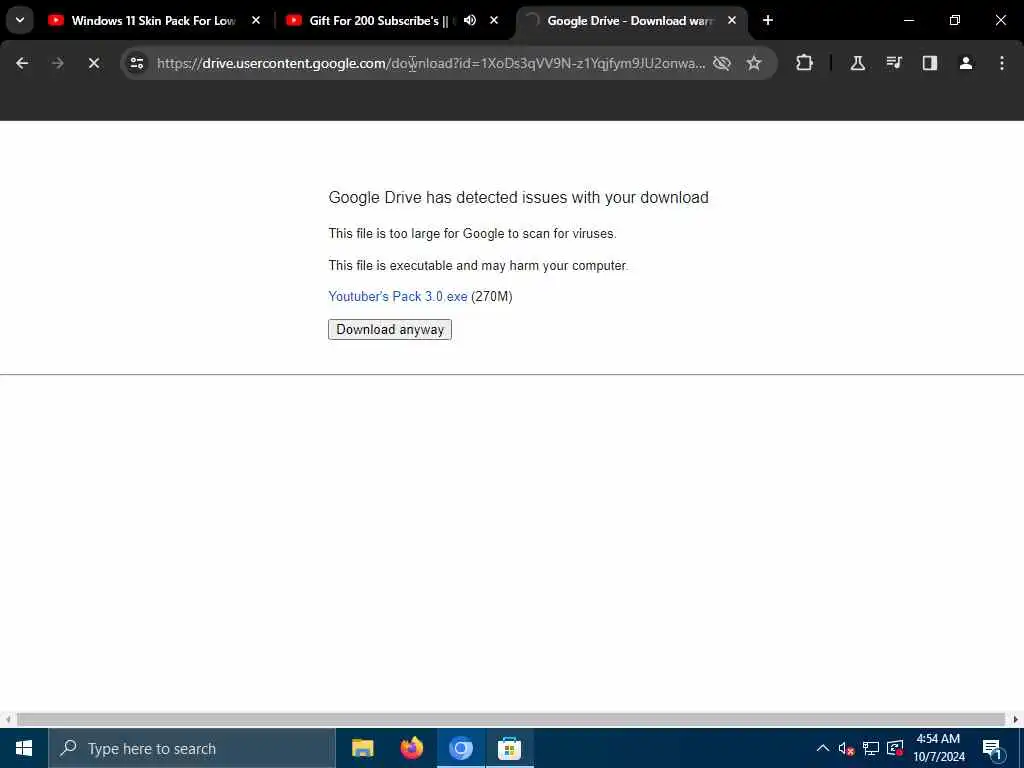The width and height of the screenshot is (1024, 768).
Task: Open a new tab with plus button
Action: pos(768,20)
